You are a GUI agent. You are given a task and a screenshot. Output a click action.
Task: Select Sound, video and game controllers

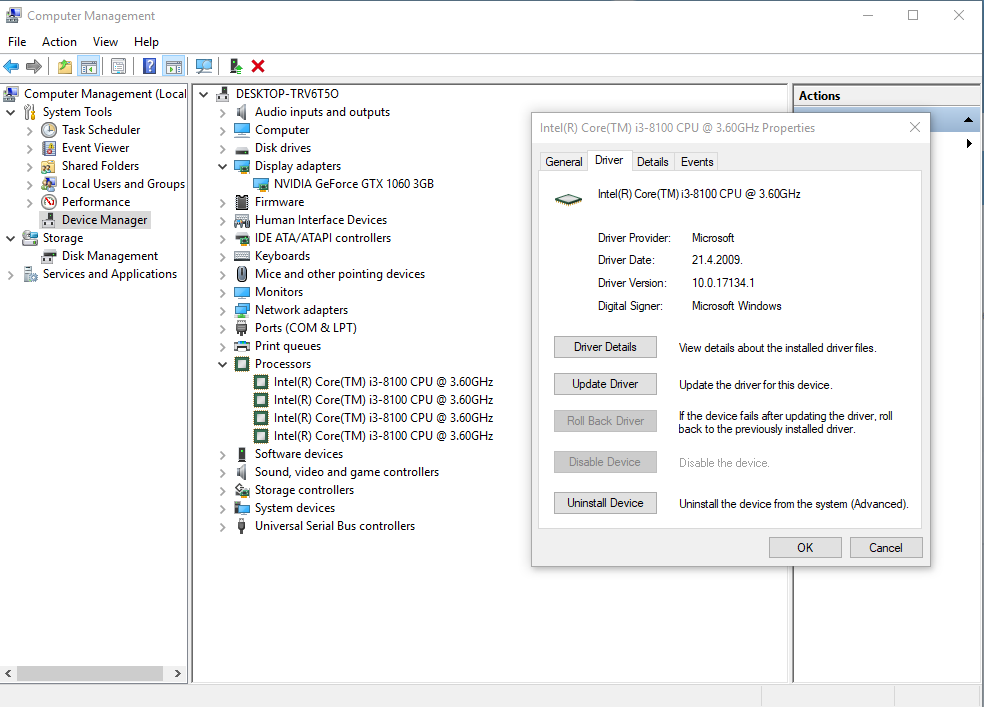click(x=346, y=472)
